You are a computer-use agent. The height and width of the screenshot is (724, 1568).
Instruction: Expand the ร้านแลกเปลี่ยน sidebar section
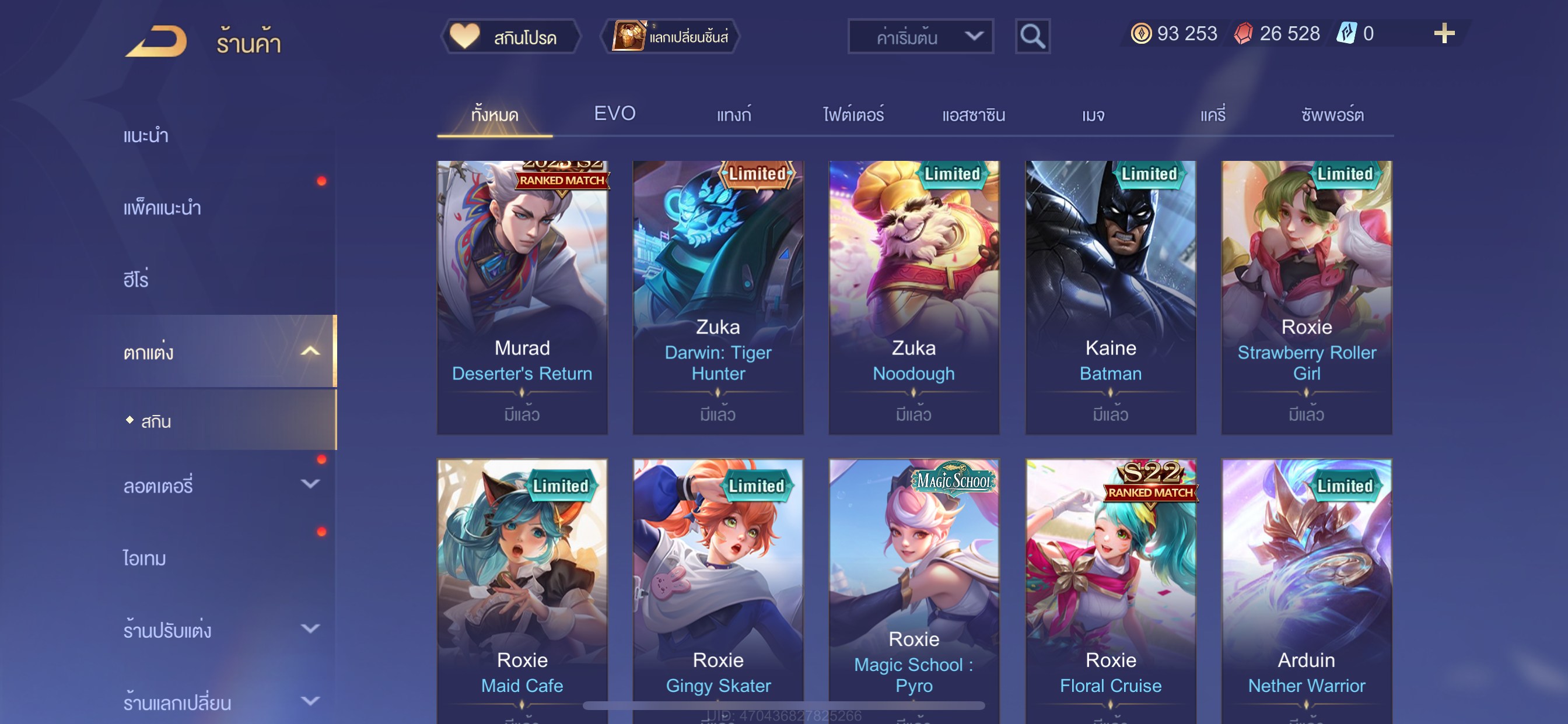click(310, 701)
